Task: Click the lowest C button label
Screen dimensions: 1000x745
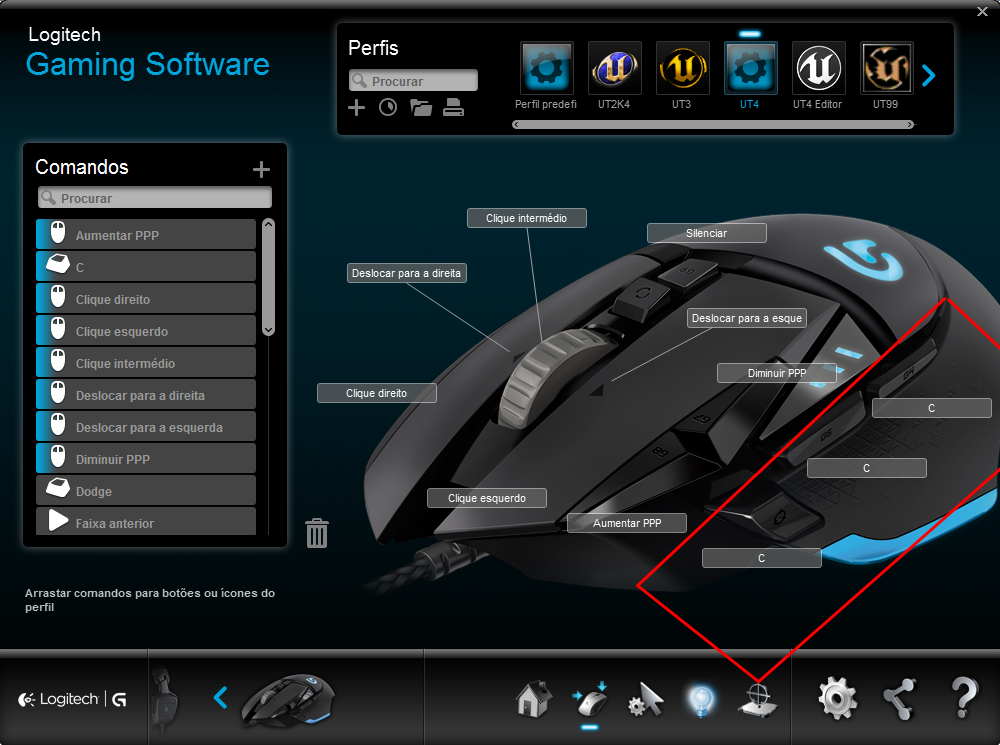Action: [x=761, y=558]
